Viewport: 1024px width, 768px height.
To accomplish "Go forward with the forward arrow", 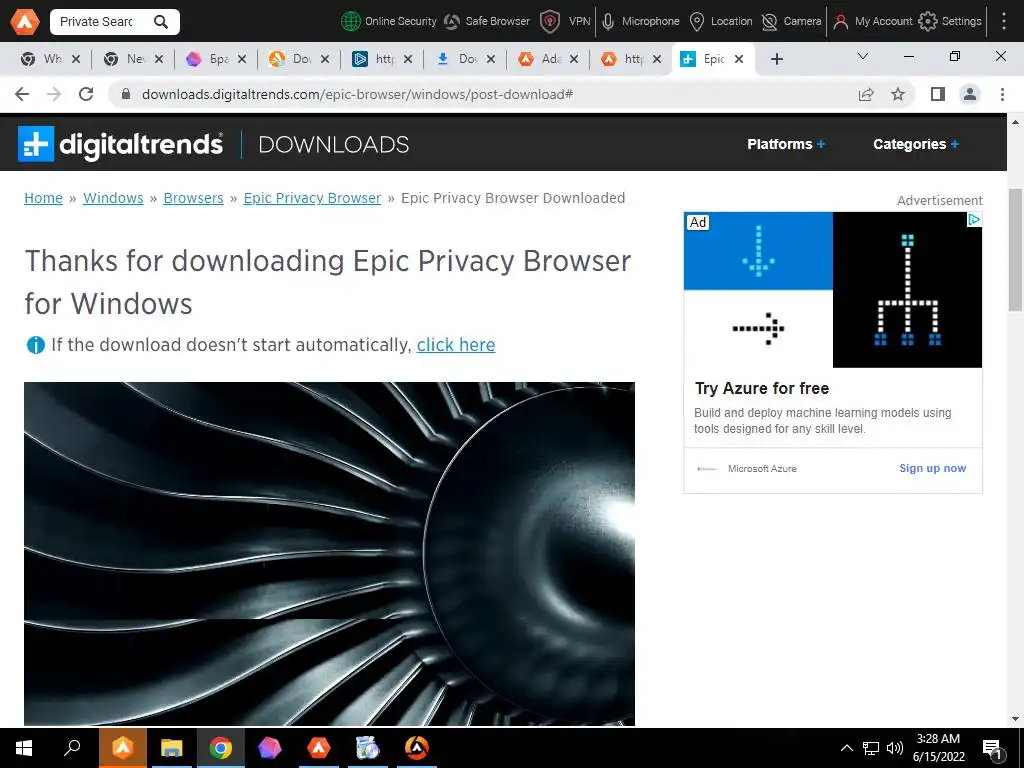I will click(54, 95).
